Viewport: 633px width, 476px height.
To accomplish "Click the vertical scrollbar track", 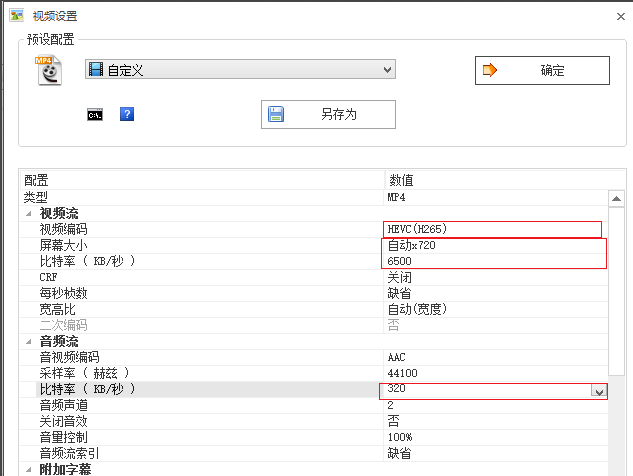I will pos(616,424).
